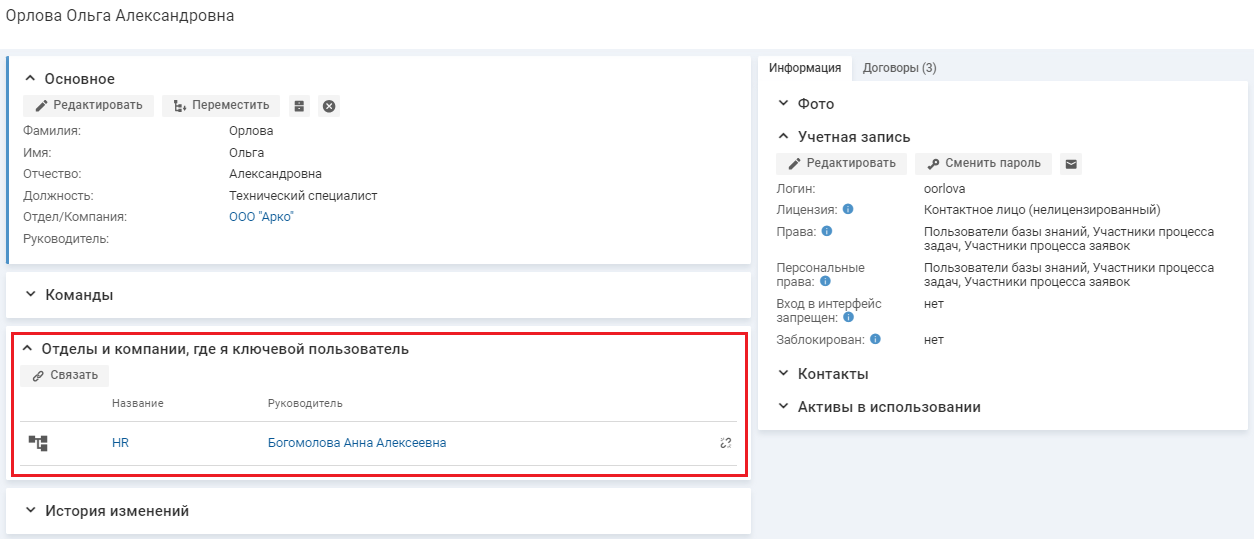Select the Информация tab
The width and height of the screenshot is (1254, 539).
point(805,68)
